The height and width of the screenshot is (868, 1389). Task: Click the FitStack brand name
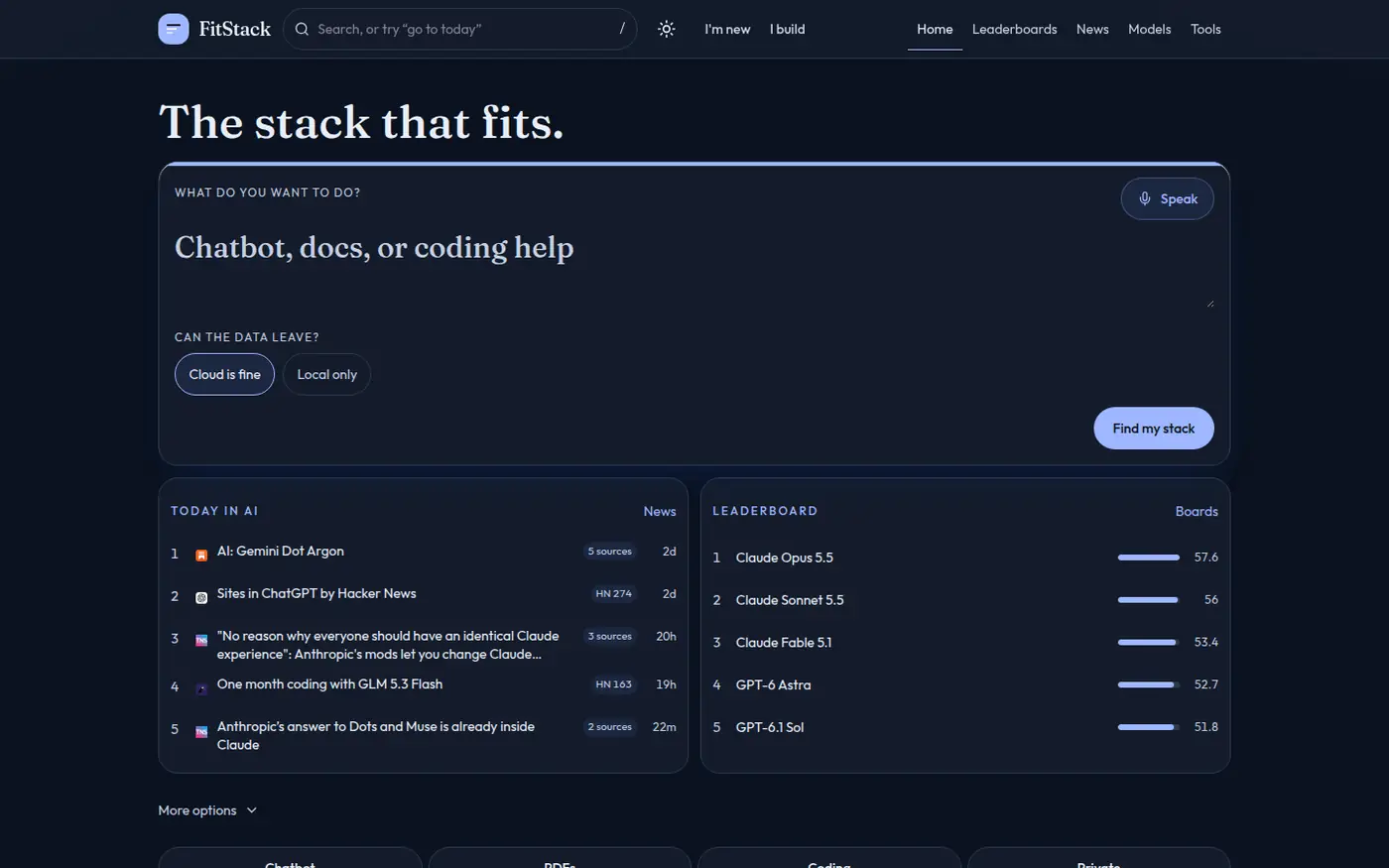pyautogui.click(x=235, y=29)
